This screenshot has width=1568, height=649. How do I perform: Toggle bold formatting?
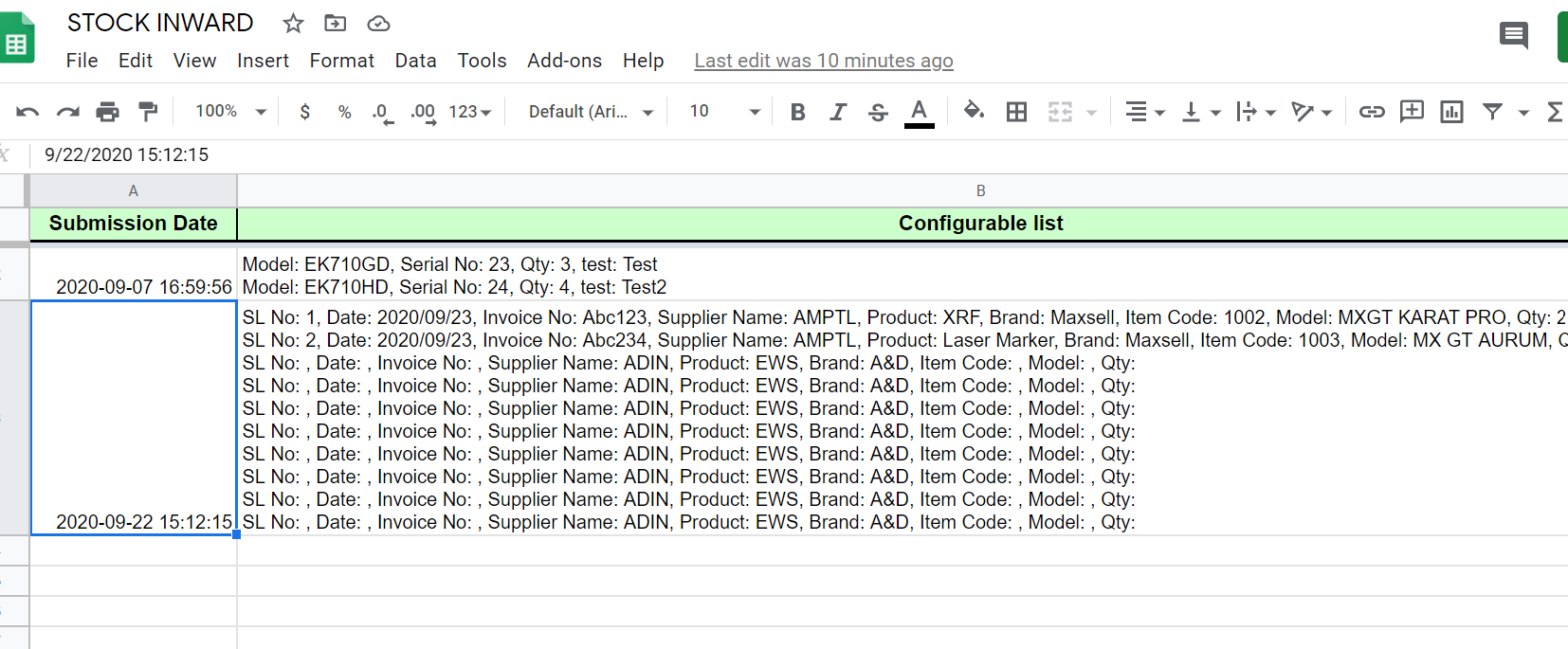[x=797, y=112]
